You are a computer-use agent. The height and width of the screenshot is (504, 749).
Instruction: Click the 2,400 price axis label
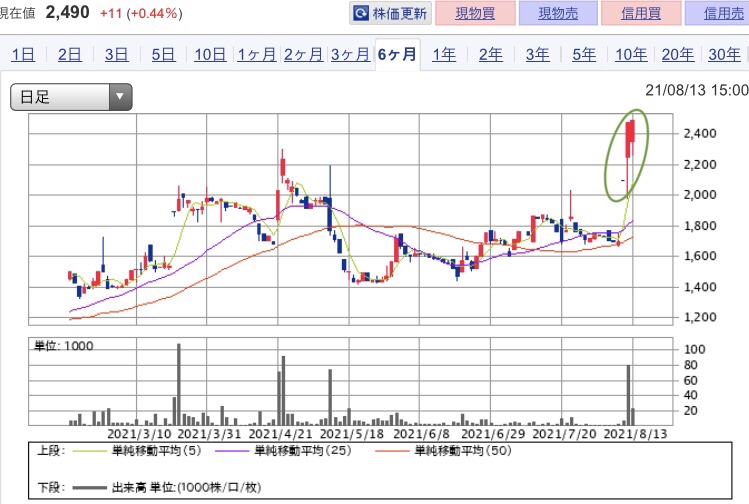click(x=700, y=133)
